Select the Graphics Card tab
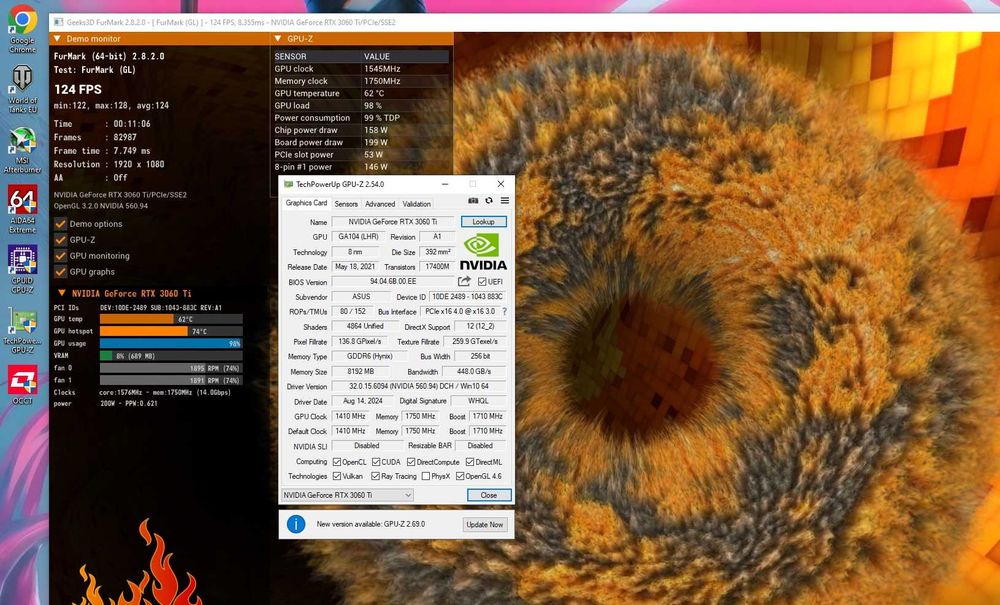This screenshot has width=1000, height=605. pyautogui.click(x=306, y=203)
